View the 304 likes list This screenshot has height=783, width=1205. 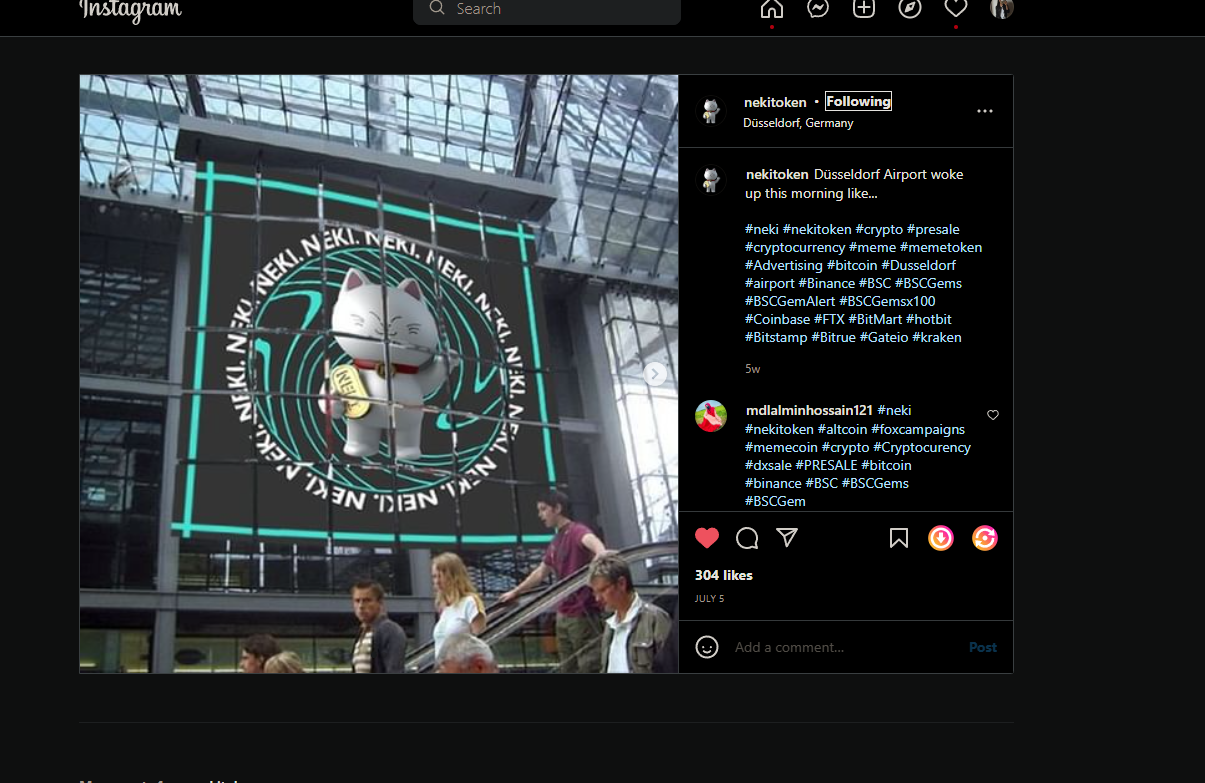(724, 575)
